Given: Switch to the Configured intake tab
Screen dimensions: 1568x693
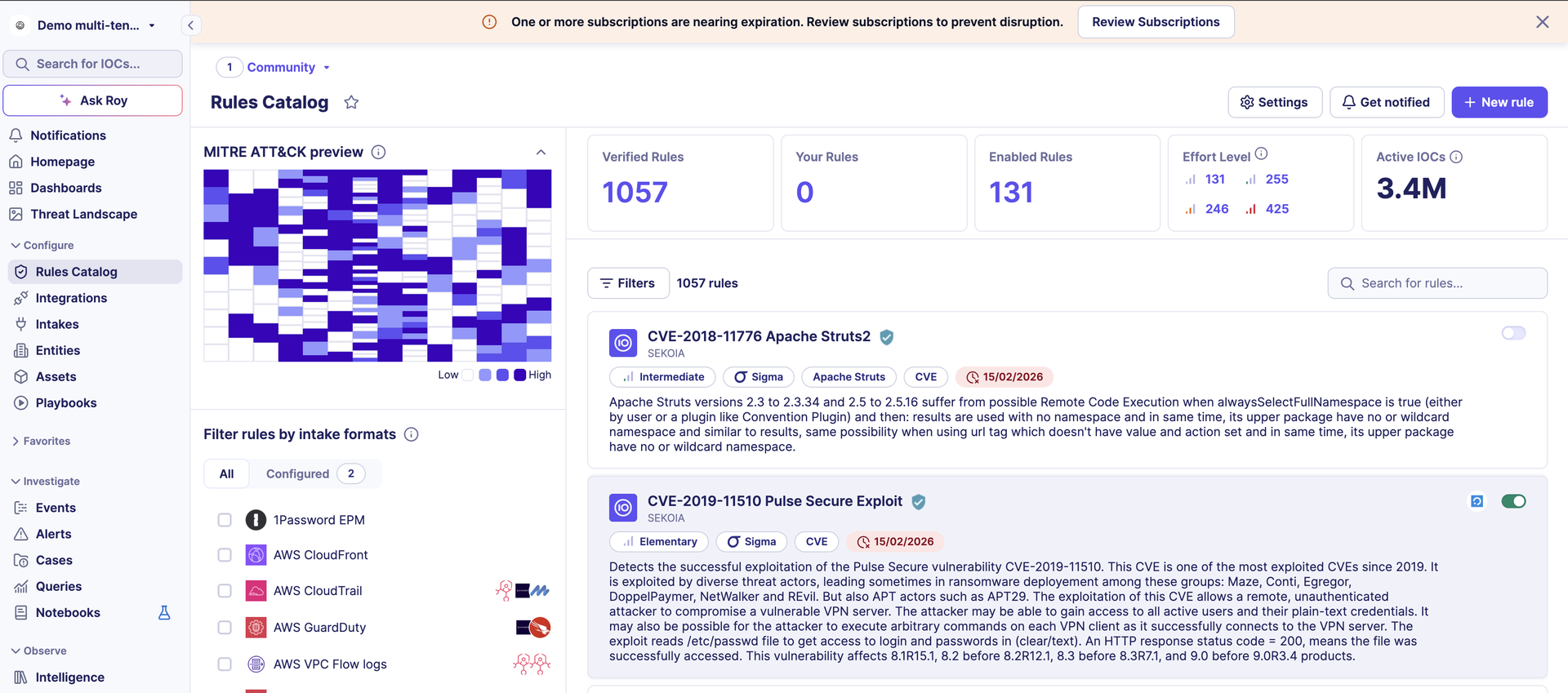Looking at the screenshot, I should click(x=315, y=473).
